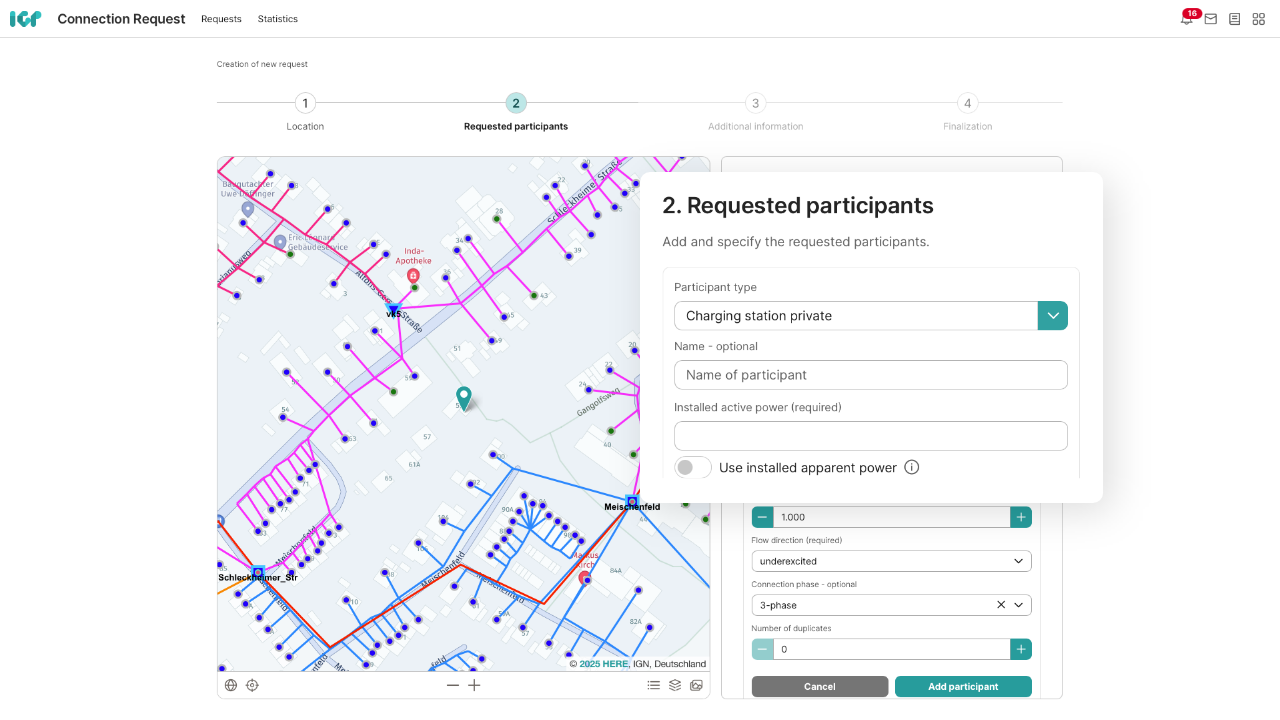Open the mail envelope icon
The width and height of the screenshot is (1280, 720).
1210,19
